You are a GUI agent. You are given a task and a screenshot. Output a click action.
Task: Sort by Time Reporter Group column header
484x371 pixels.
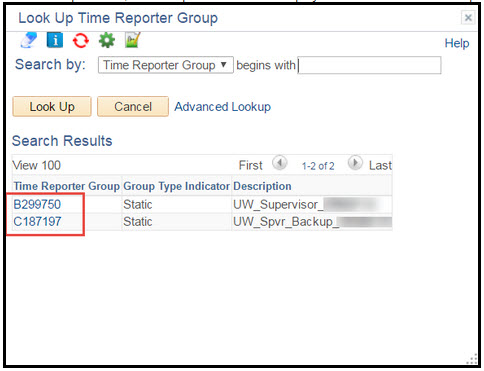pos(67,186)
